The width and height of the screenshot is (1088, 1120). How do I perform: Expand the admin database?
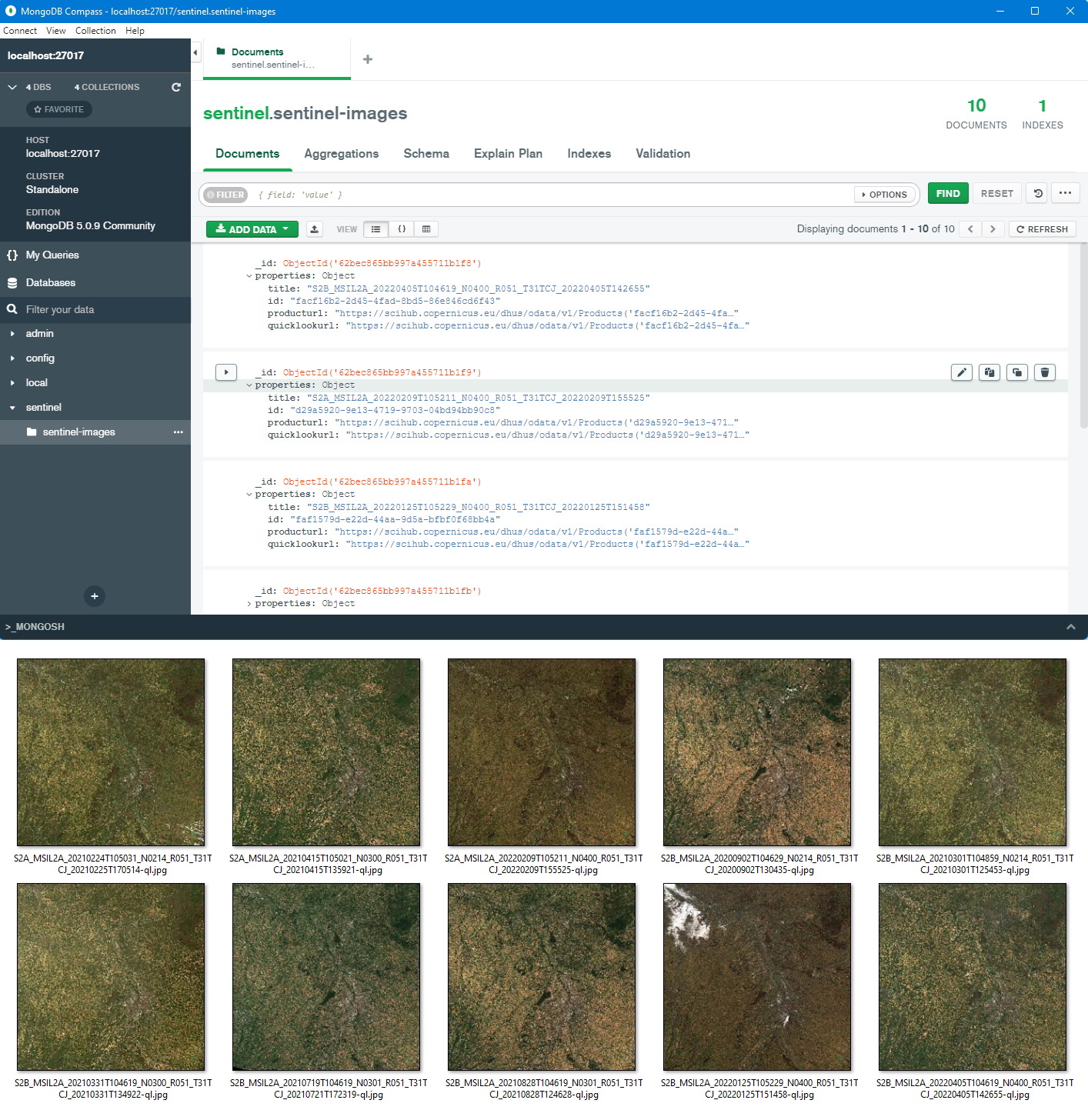click(x=12, y=333)
